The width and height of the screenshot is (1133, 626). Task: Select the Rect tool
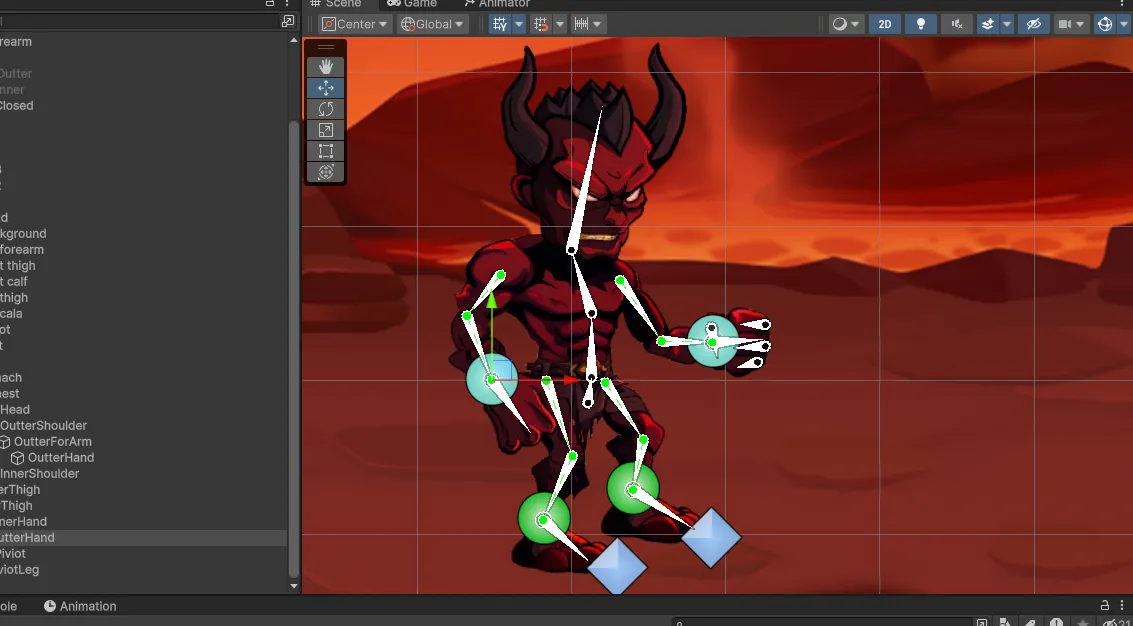point(326,151)
